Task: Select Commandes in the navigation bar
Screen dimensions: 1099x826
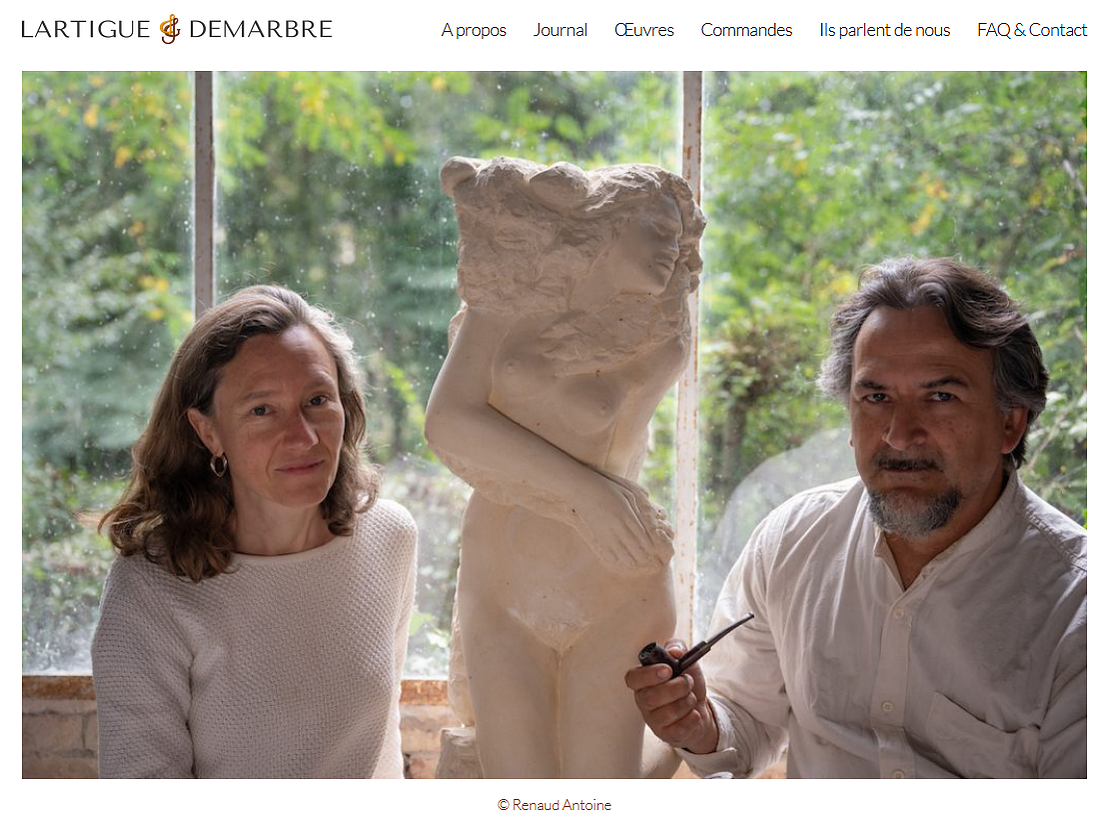Action: pyautogui.click(x=746, y=30)
